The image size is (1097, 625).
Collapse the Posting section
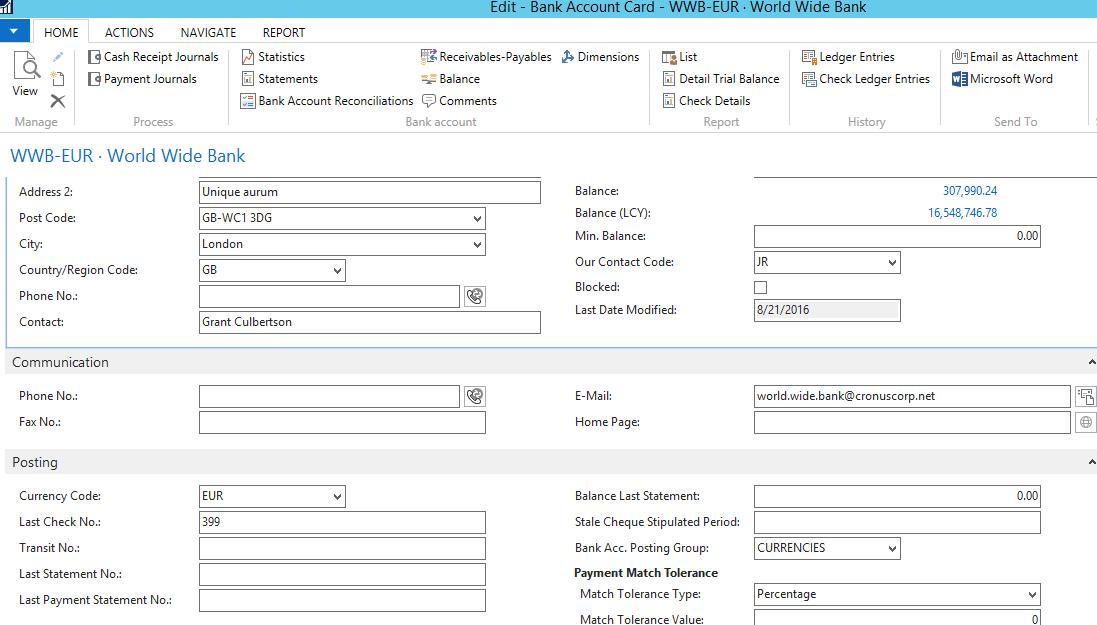(x=1091, y=463)
